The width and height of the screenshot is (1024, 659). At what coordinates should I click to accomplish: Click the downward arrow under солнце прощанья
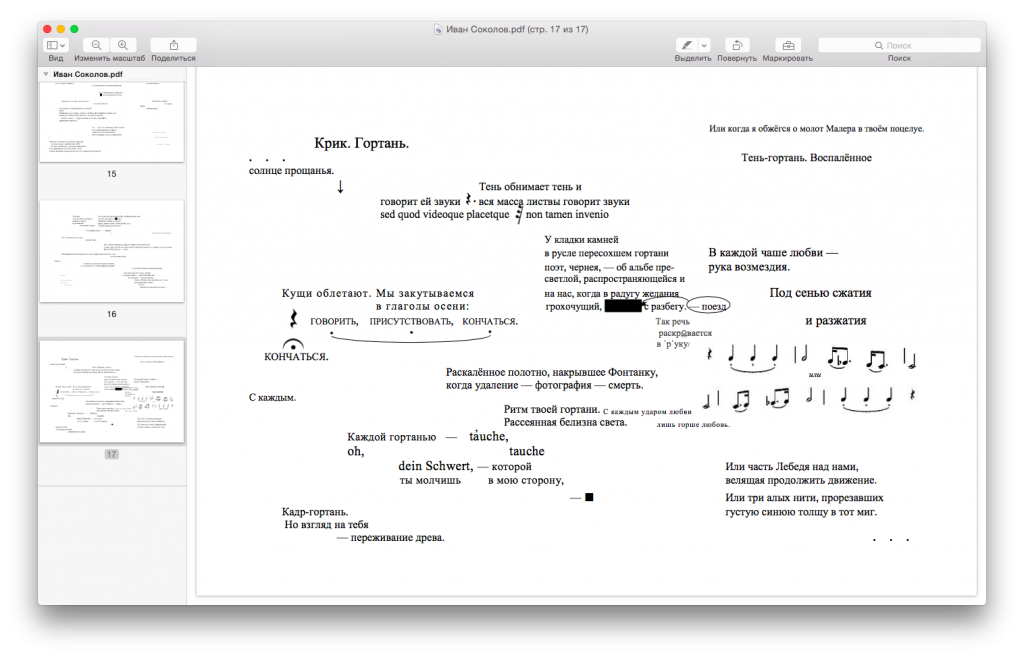341,187
